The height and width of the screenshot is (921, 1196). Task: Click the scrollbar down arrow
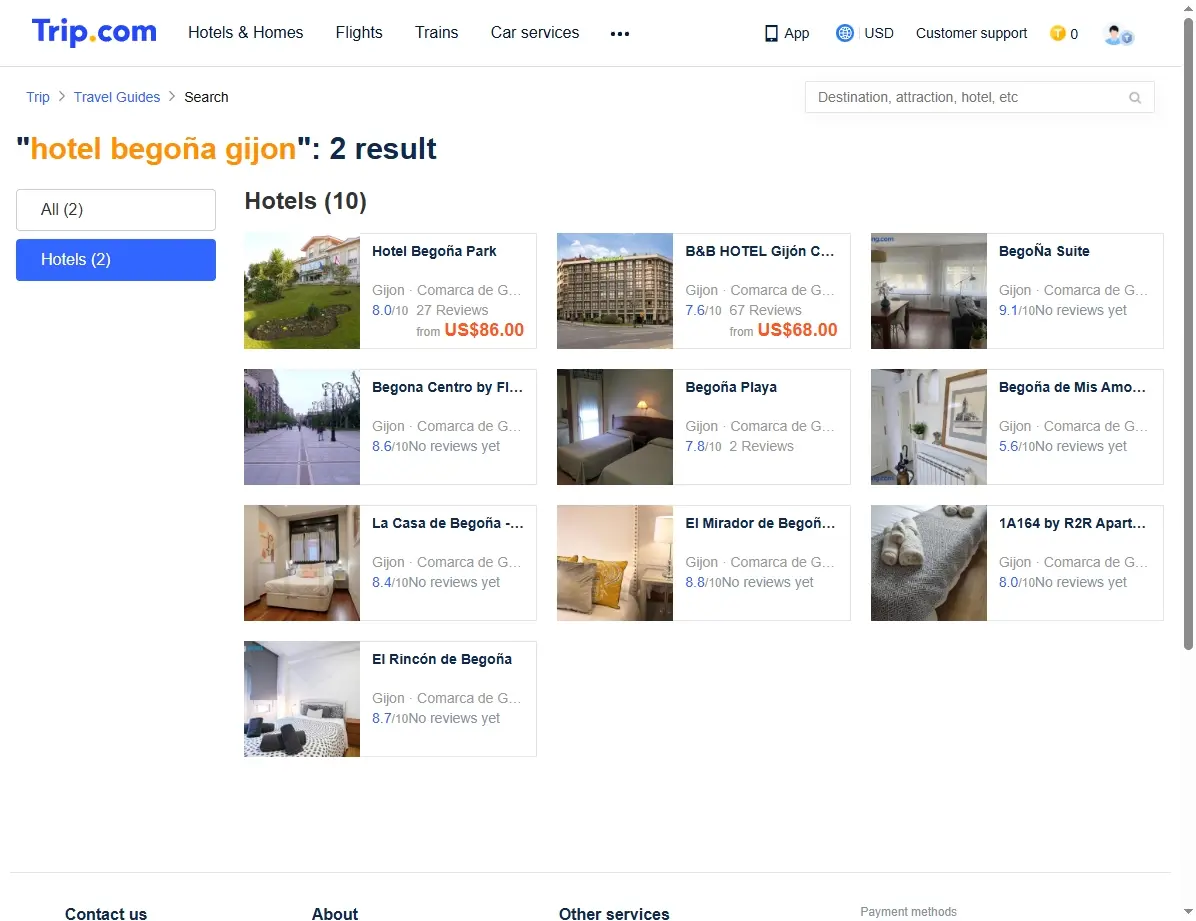1188,912
